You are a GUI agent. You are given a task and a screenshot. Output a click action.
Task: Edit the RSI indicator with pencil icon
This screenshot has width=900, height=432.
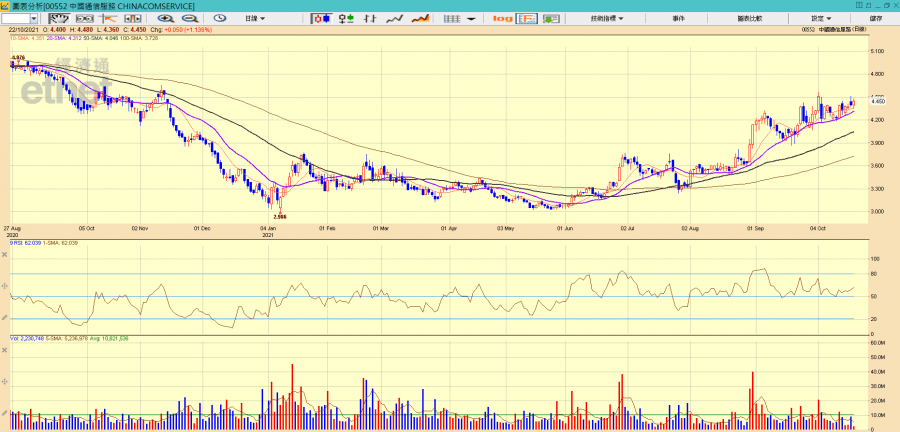[5, 318]
